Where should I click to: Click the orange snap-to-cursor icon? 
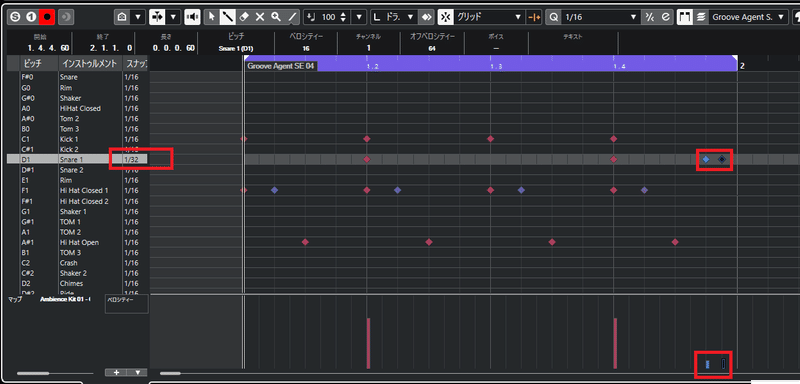point(534,17)
